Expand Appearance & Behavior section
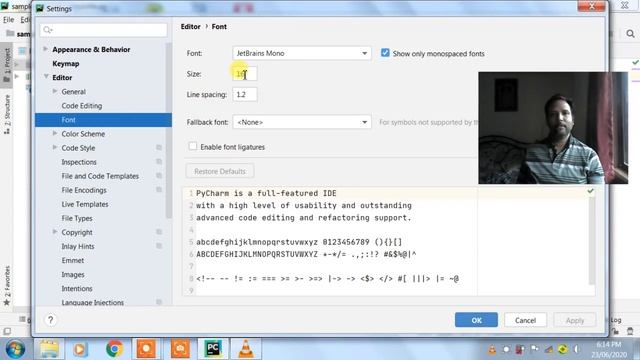The width and height of the screenshot is (640, 360). 46,49
